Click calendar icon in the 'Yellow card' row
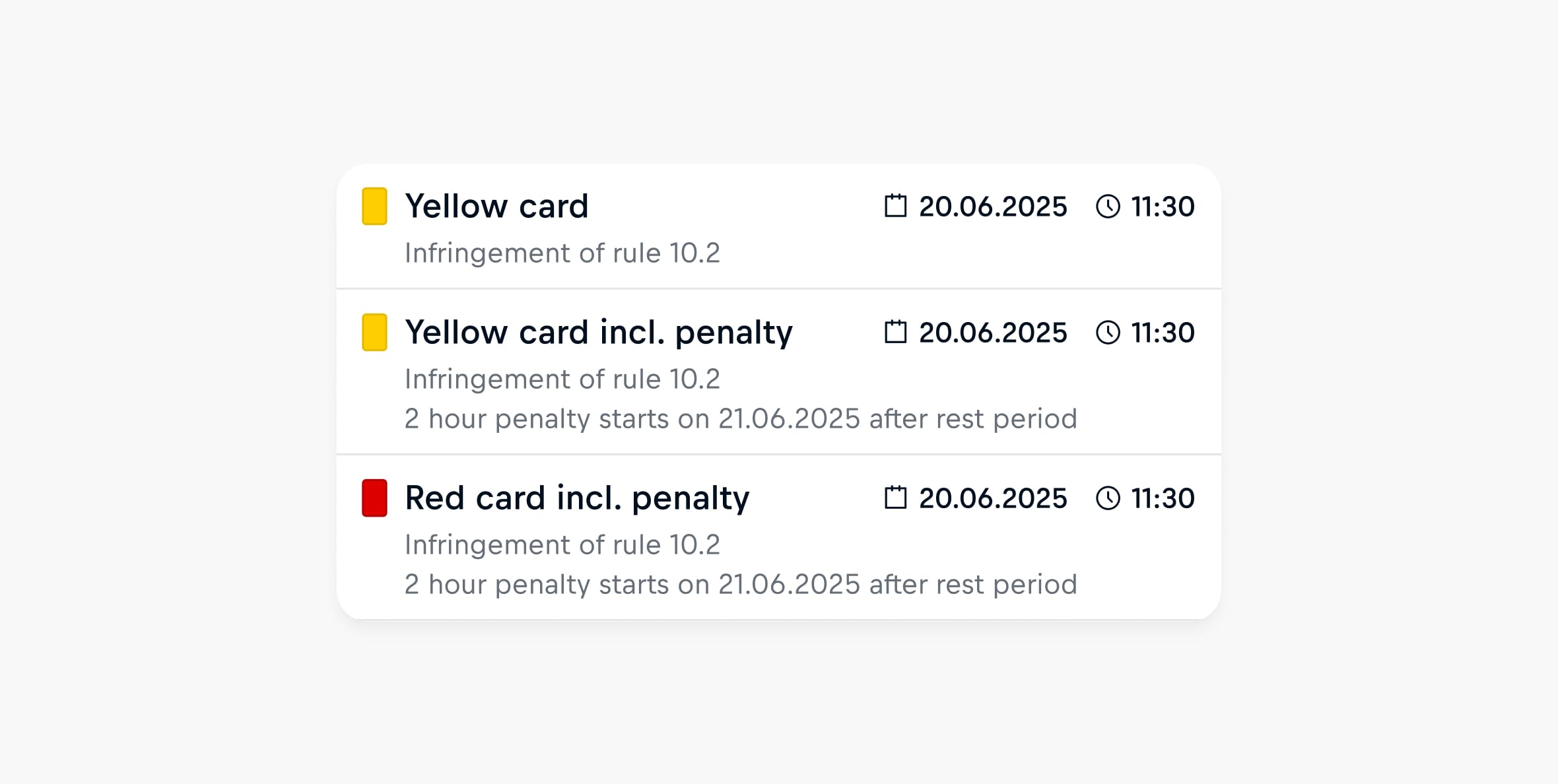1558x784 pixels. click(895, 206)
